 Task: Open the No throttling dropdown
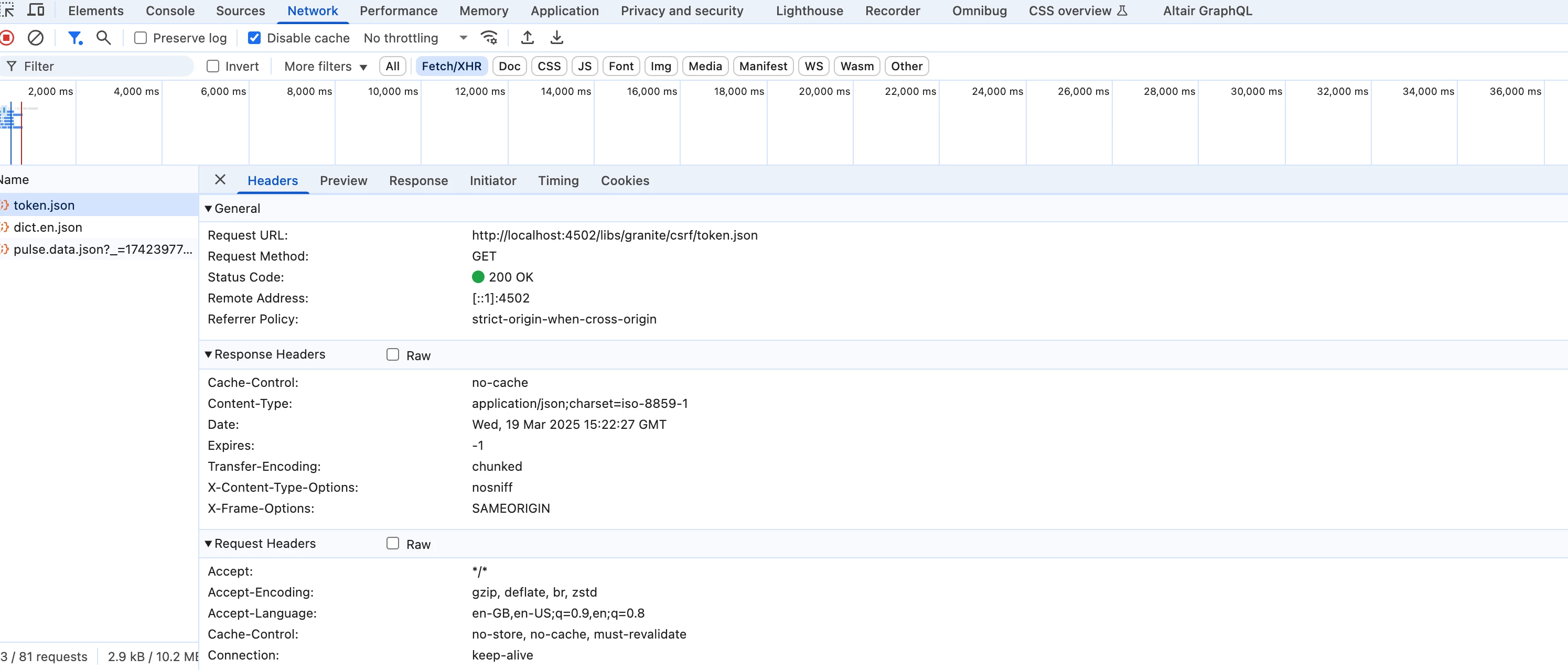click(415, 38)
